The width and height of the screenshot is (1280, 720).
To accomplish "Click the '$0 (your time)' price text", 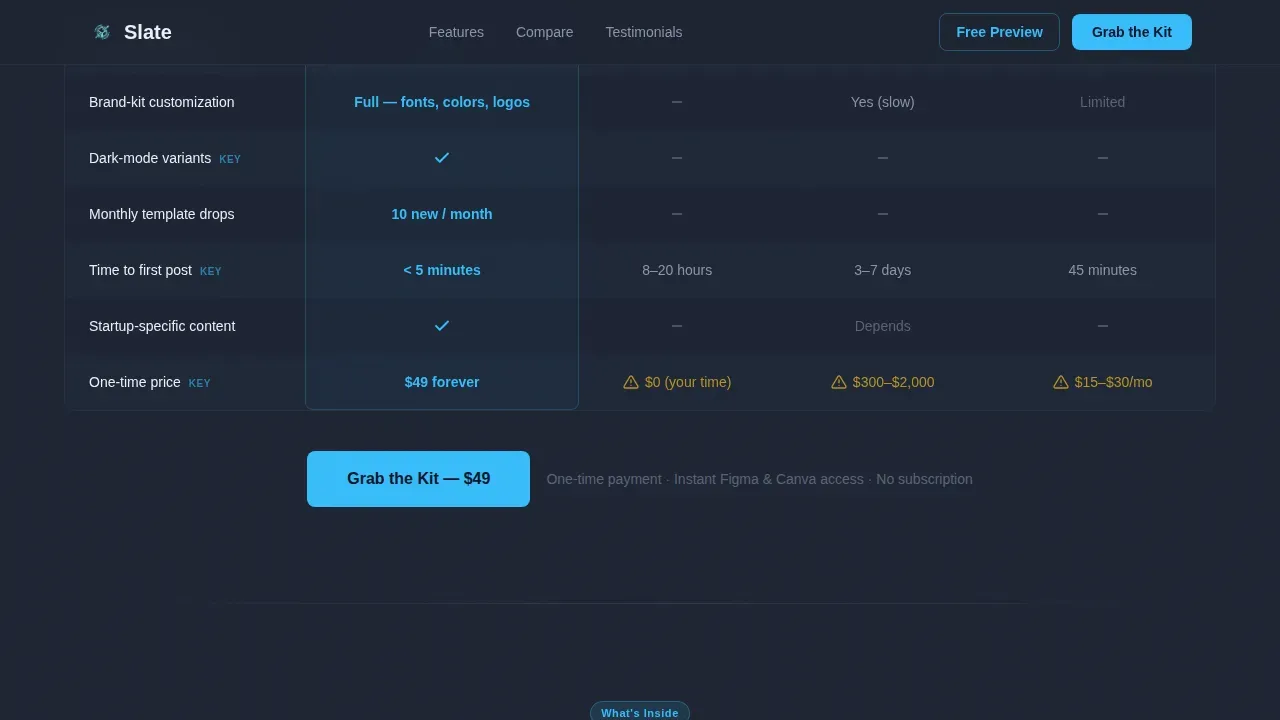I will coord(688,382).
